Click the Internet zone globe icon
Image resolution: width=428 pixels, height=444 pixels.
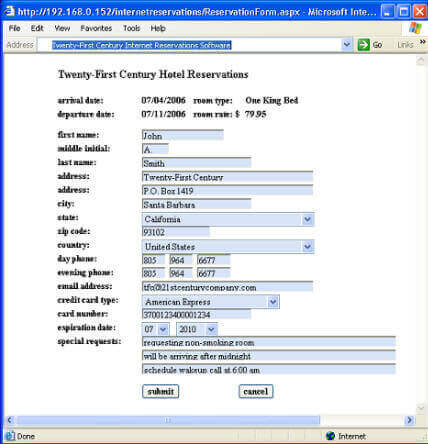point(331,436)
